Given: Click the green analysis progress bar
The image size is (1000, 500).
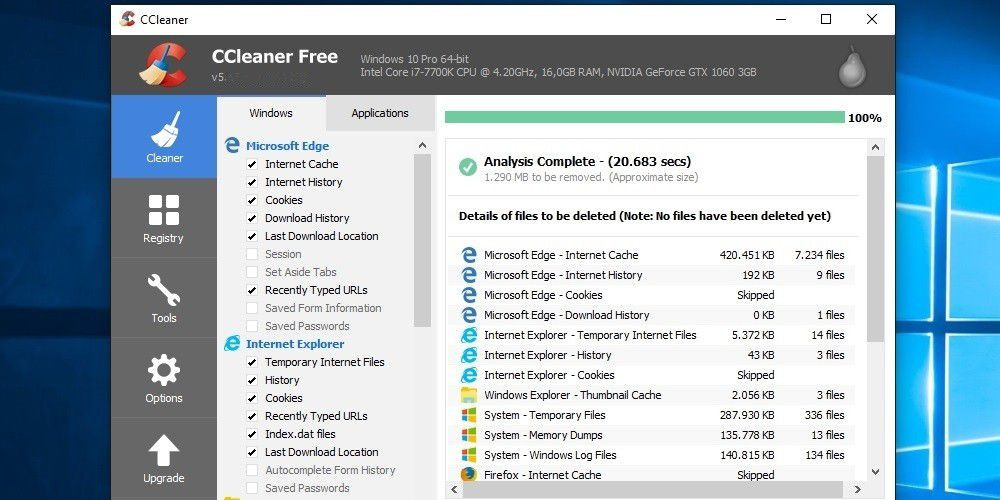Looking at the screenshot, I should (644, 117).
